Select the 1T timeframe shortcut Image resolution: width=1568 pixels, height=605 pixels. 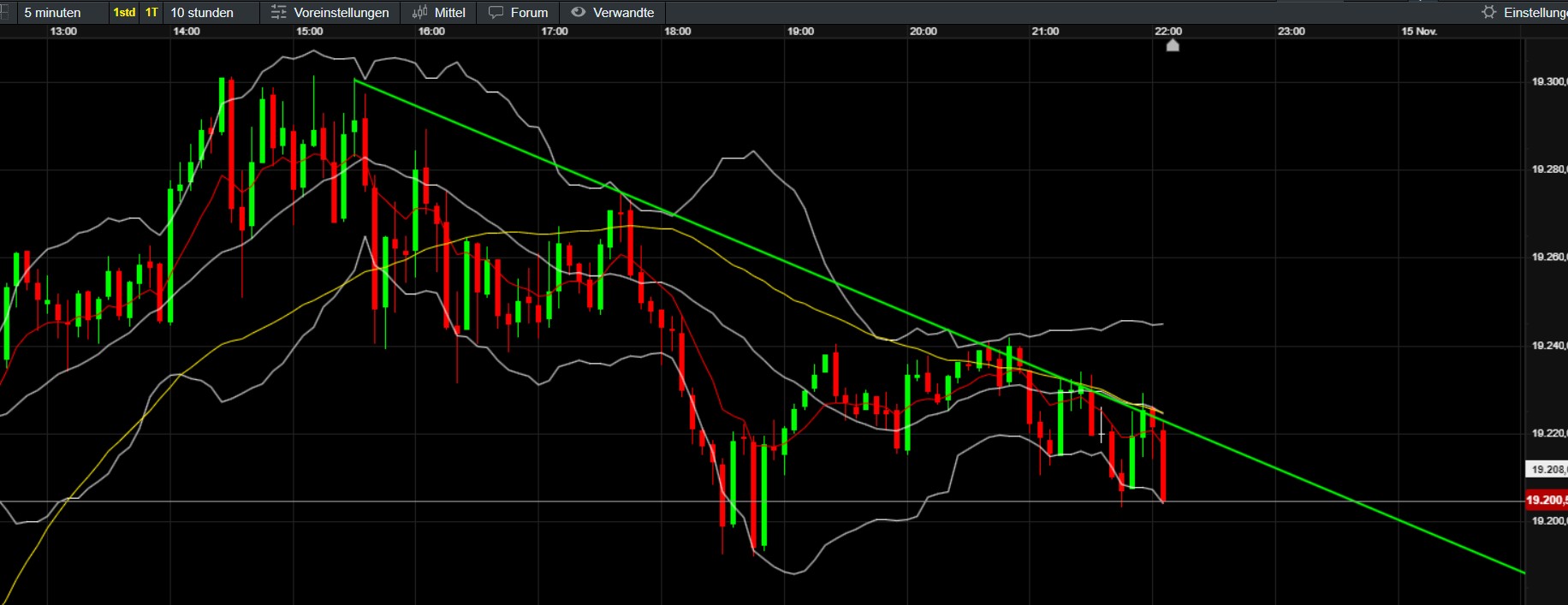tap(151, 12)
